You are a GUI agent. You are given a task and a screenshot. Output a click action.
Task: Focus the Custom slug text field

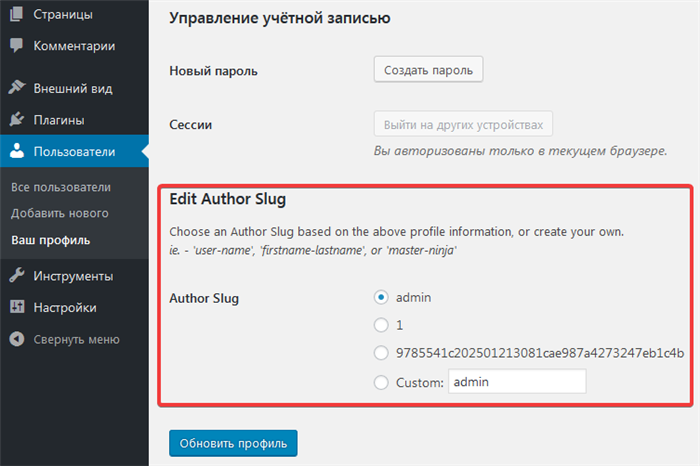pos(517,382)
